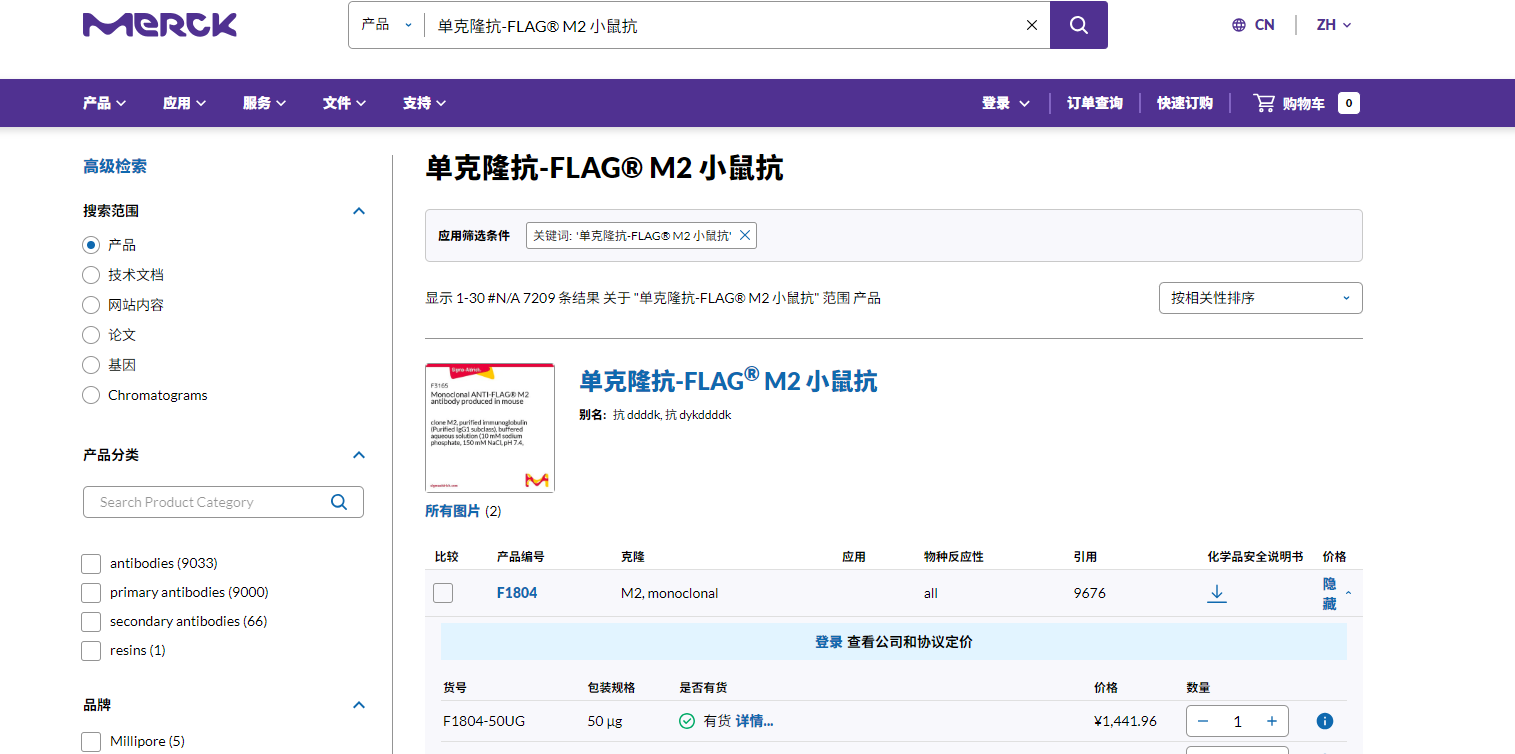The image size is (1515, 754).
Task: Open the shopping cart icon
Action: tap(1264, 103)
